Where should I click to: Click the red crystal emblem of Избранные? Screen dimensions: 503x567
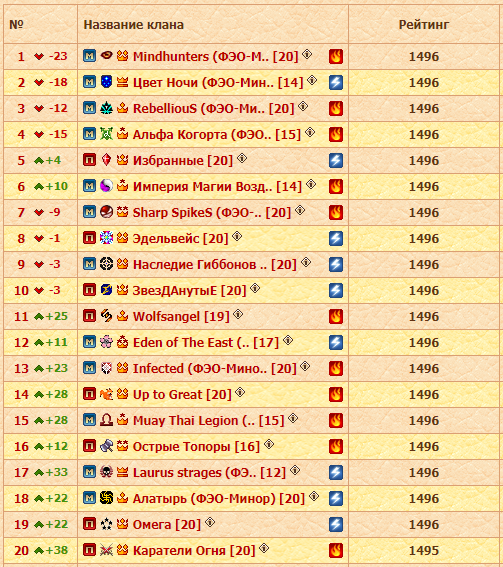(106, 160)
